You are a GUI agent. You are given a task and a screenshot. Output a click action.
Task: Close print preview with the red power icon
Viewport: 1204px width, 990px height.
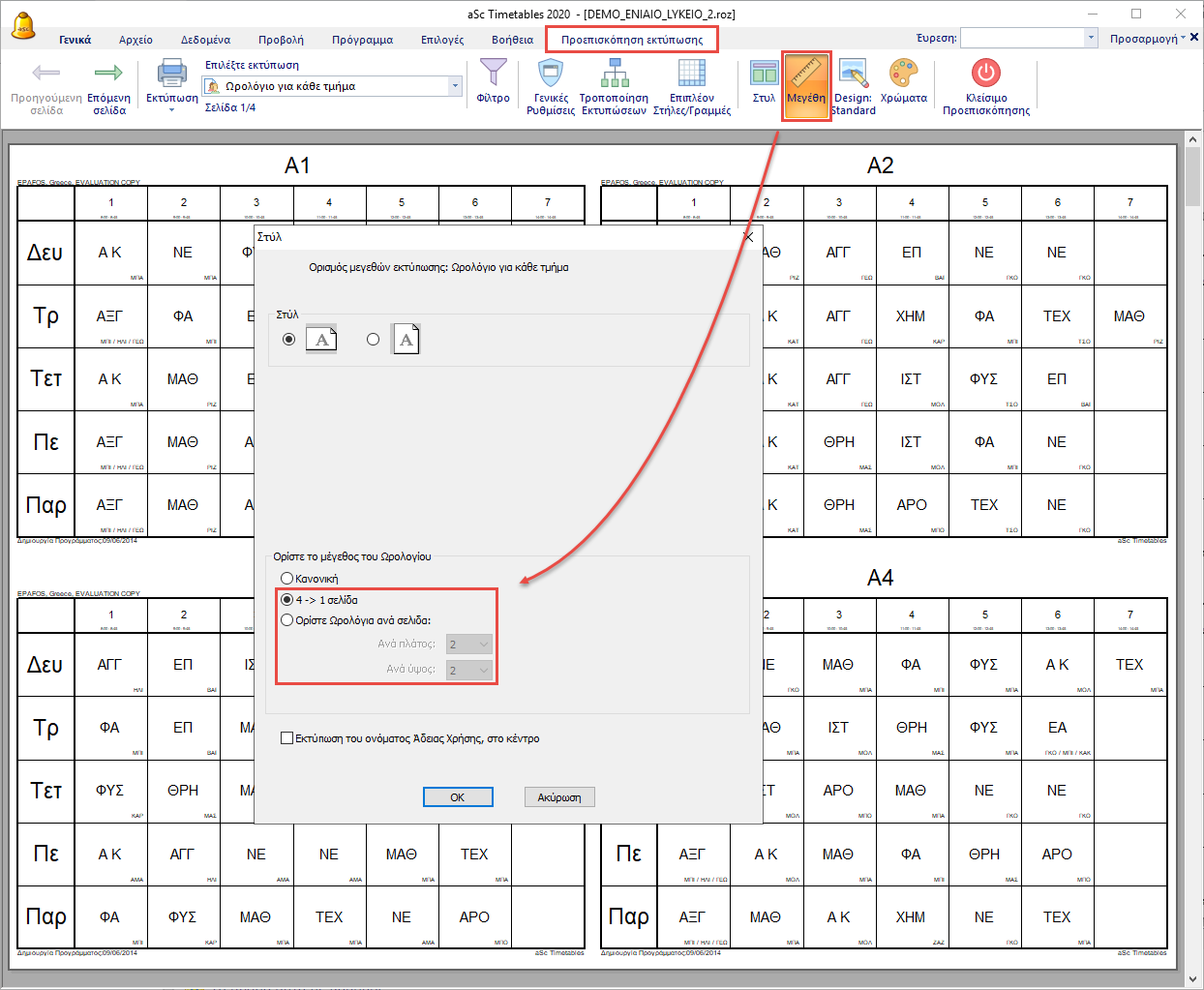985,74
